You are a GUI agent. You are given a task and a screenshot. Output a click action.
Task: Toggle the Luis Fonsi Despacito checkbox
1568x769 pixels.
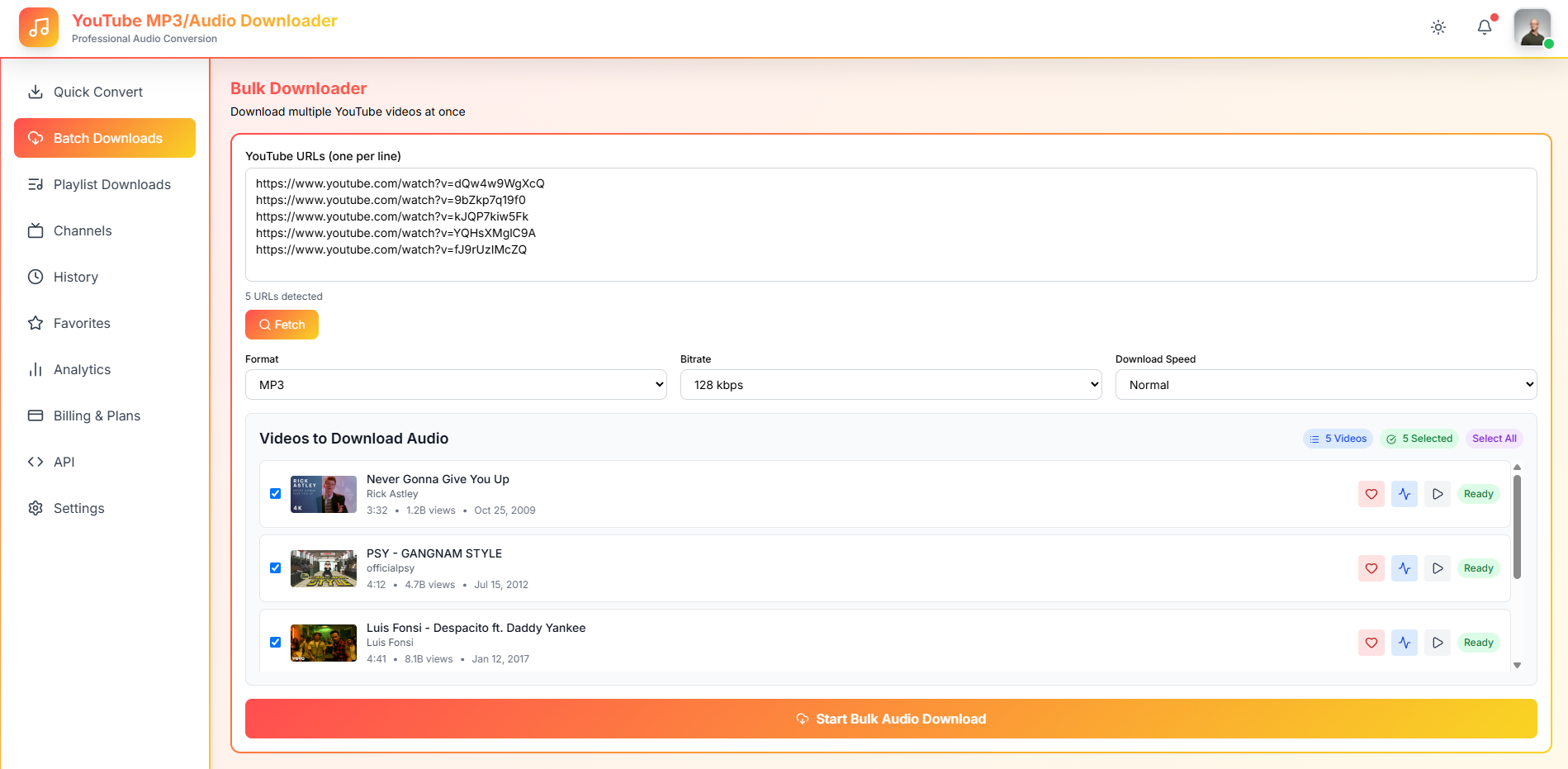[276, 643]
